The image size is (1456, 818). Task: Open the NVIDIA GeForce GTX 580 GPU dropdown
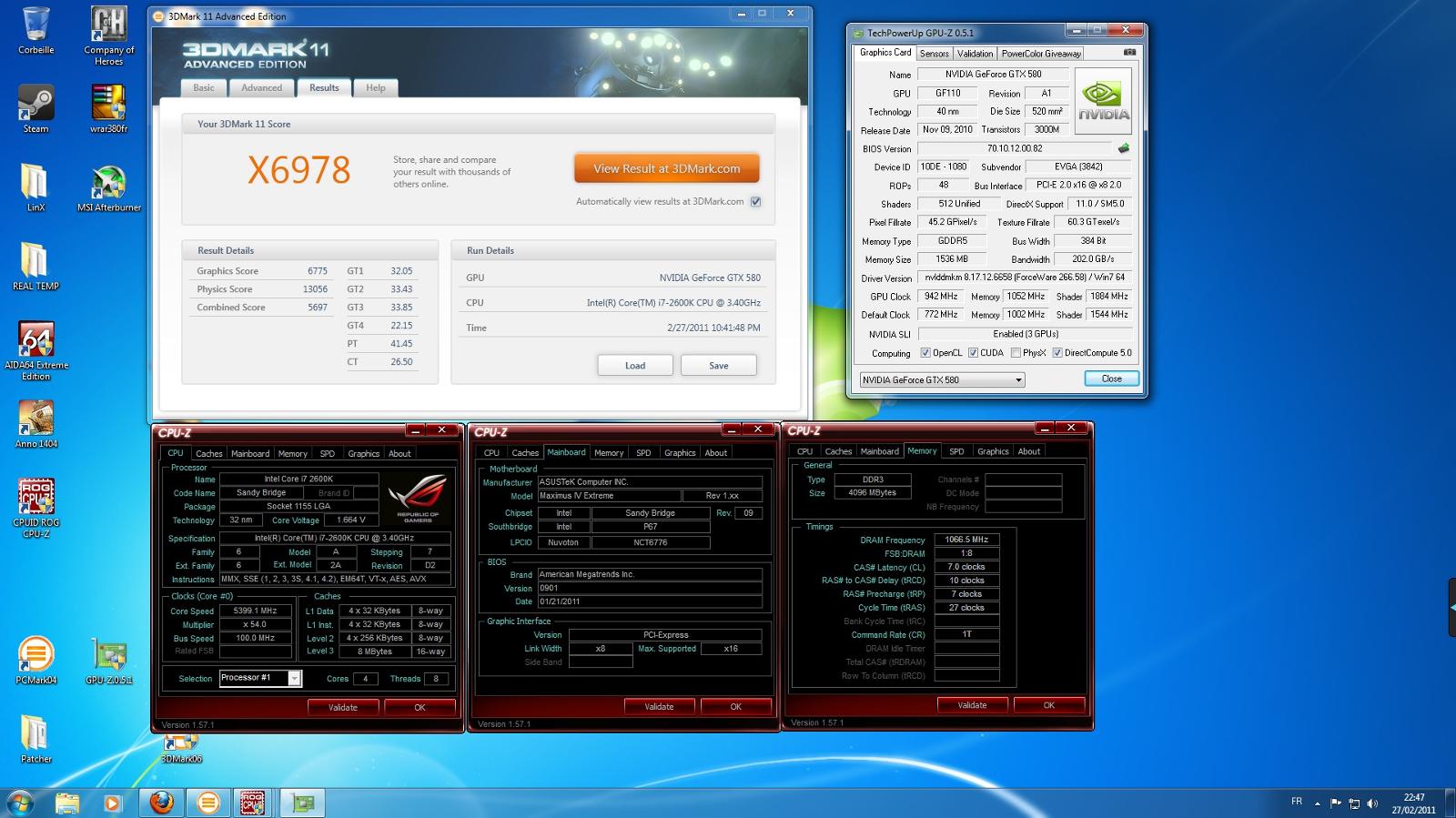942,379
